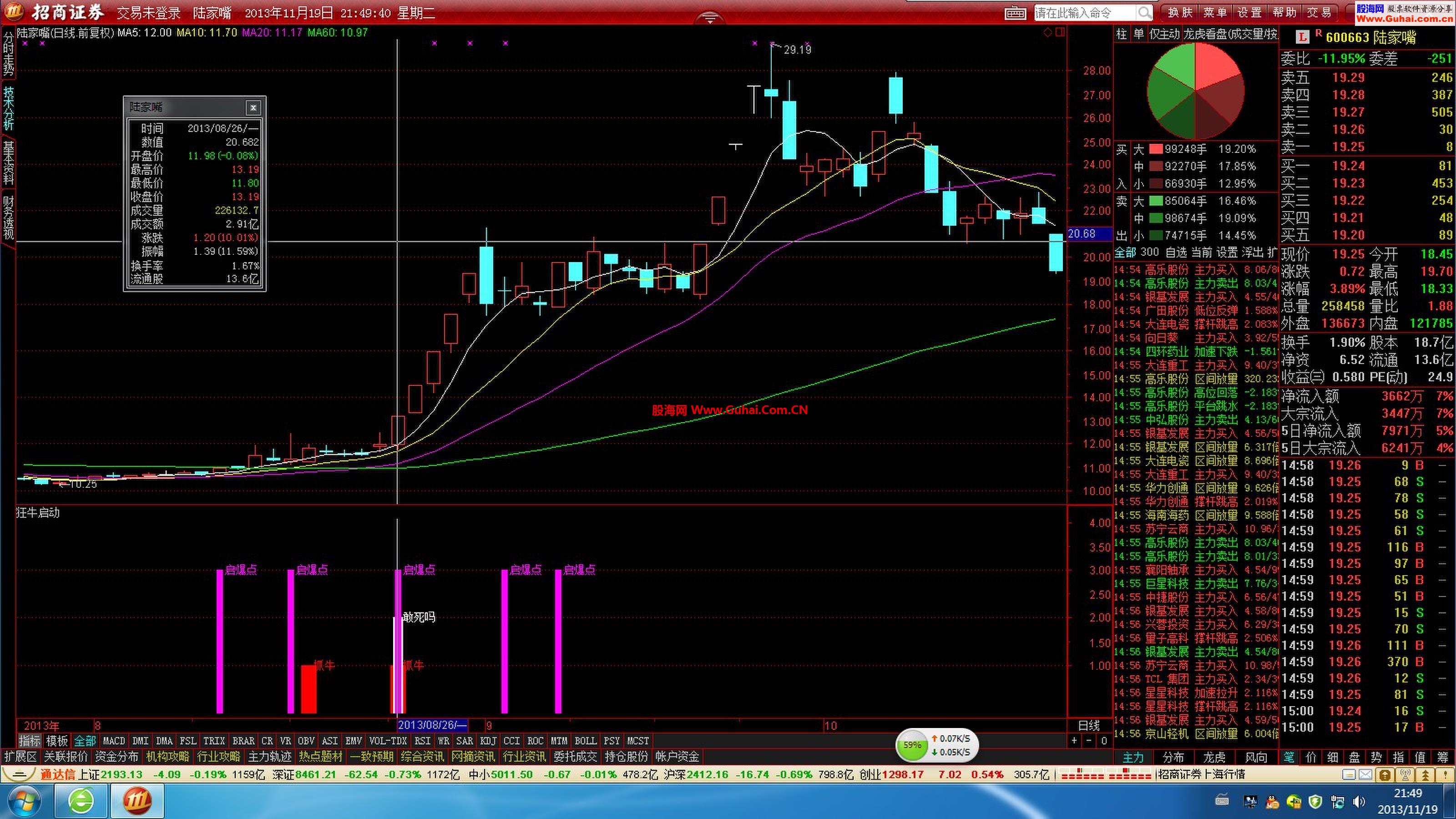Image resolution: width=1456 pixels, height=819 pixels.
Task: Select the 当前 filter in alerts panel
Action: [x=1202, y=252]
